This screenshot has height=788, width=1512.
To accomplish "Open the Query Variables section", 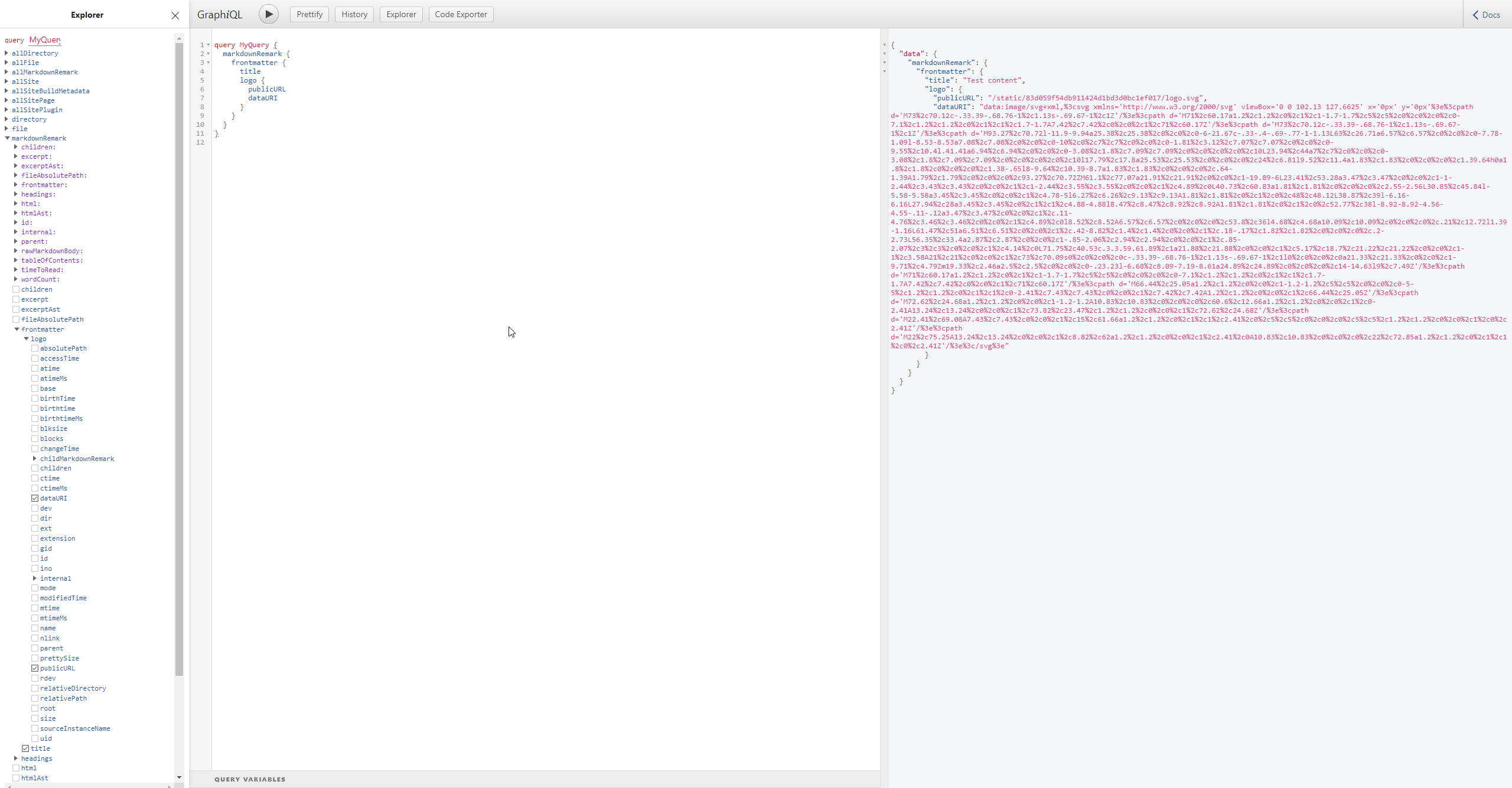I will pos(250,779).
